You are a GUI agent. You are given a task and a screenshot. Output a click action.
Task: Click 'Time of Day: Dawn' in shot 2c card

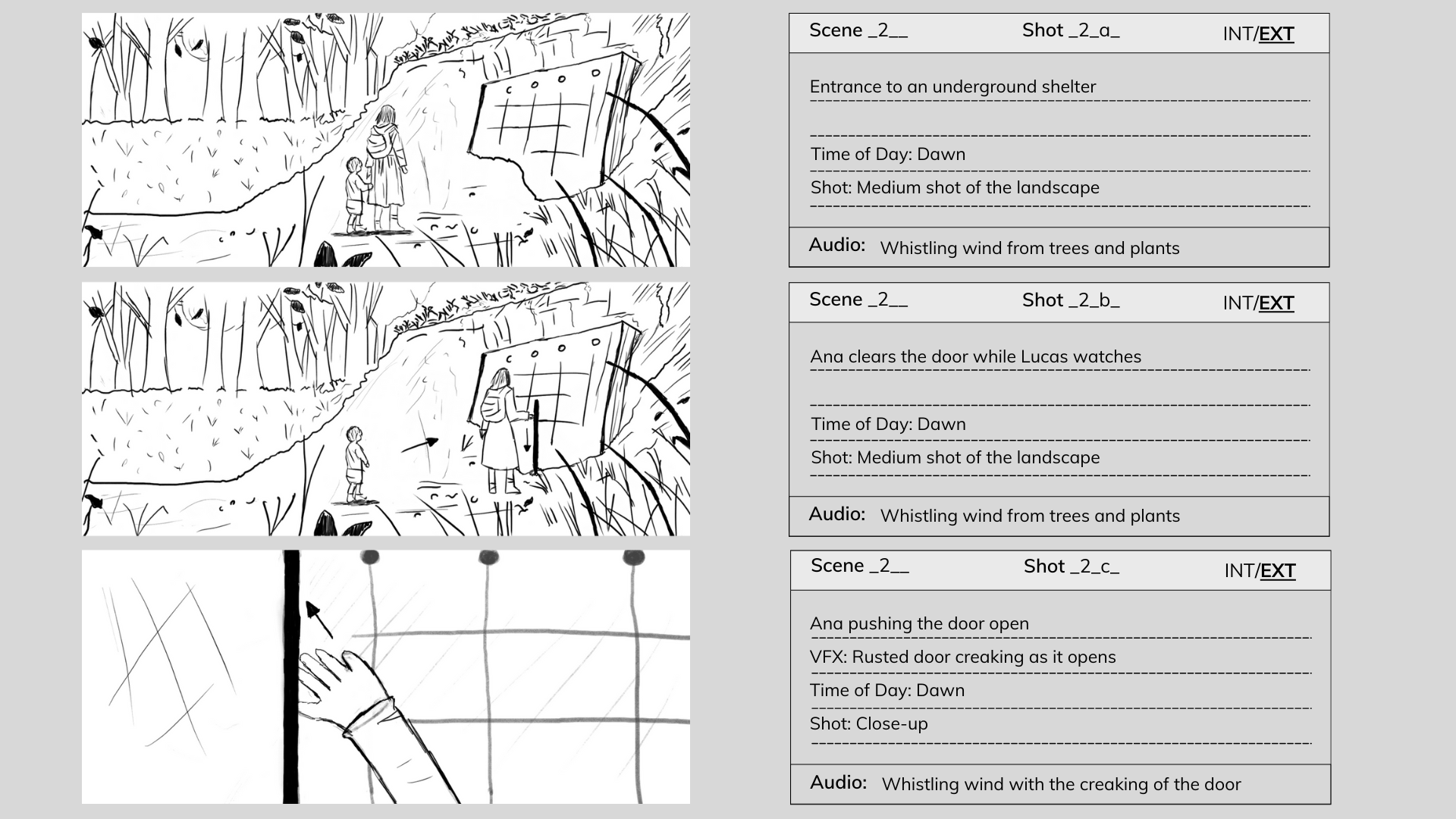887,690
